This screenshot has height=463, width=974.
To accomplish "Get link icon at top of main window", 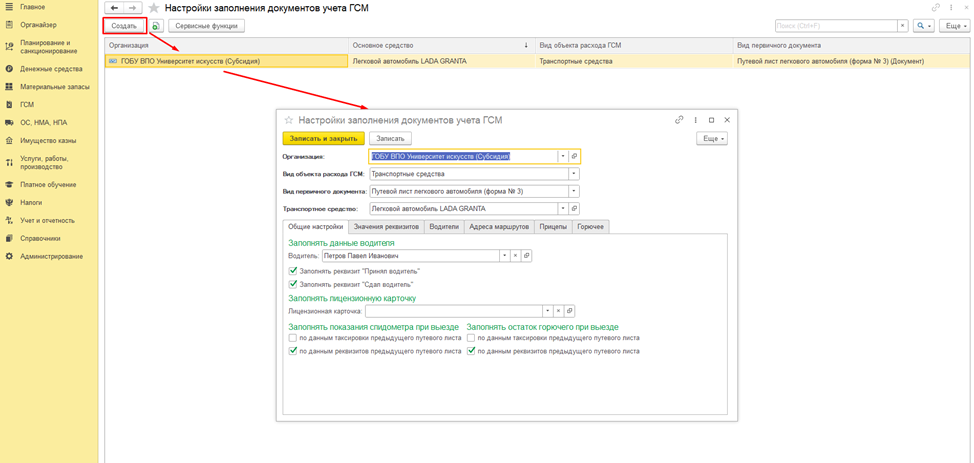I will coord(935,7).
